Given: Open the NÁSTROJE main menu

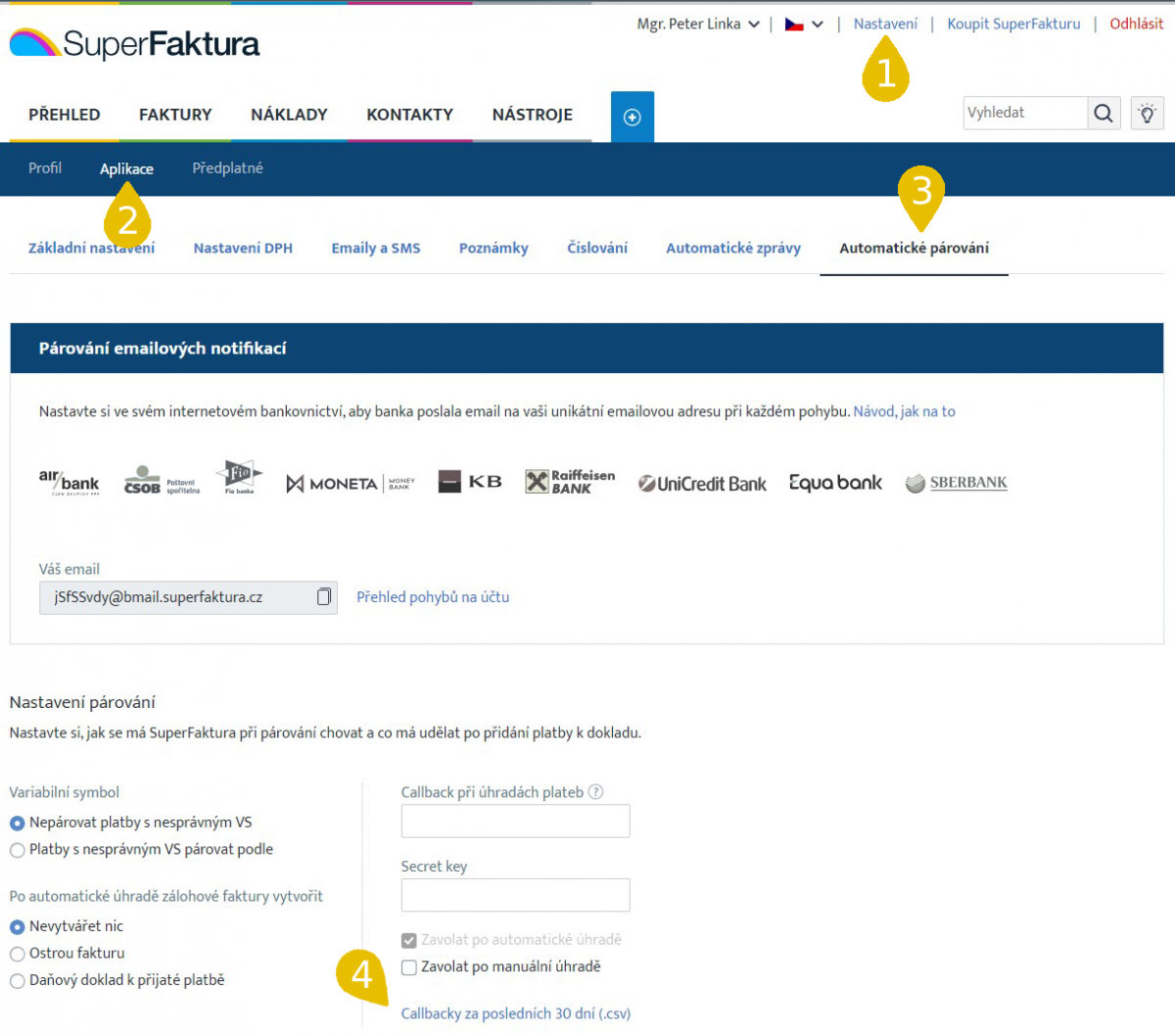Looking at the screenshot, I should [533, 115].
